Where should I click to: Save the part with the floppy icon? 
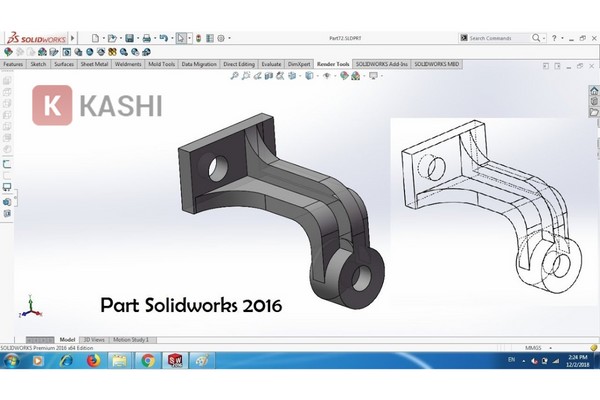(129, 38)
